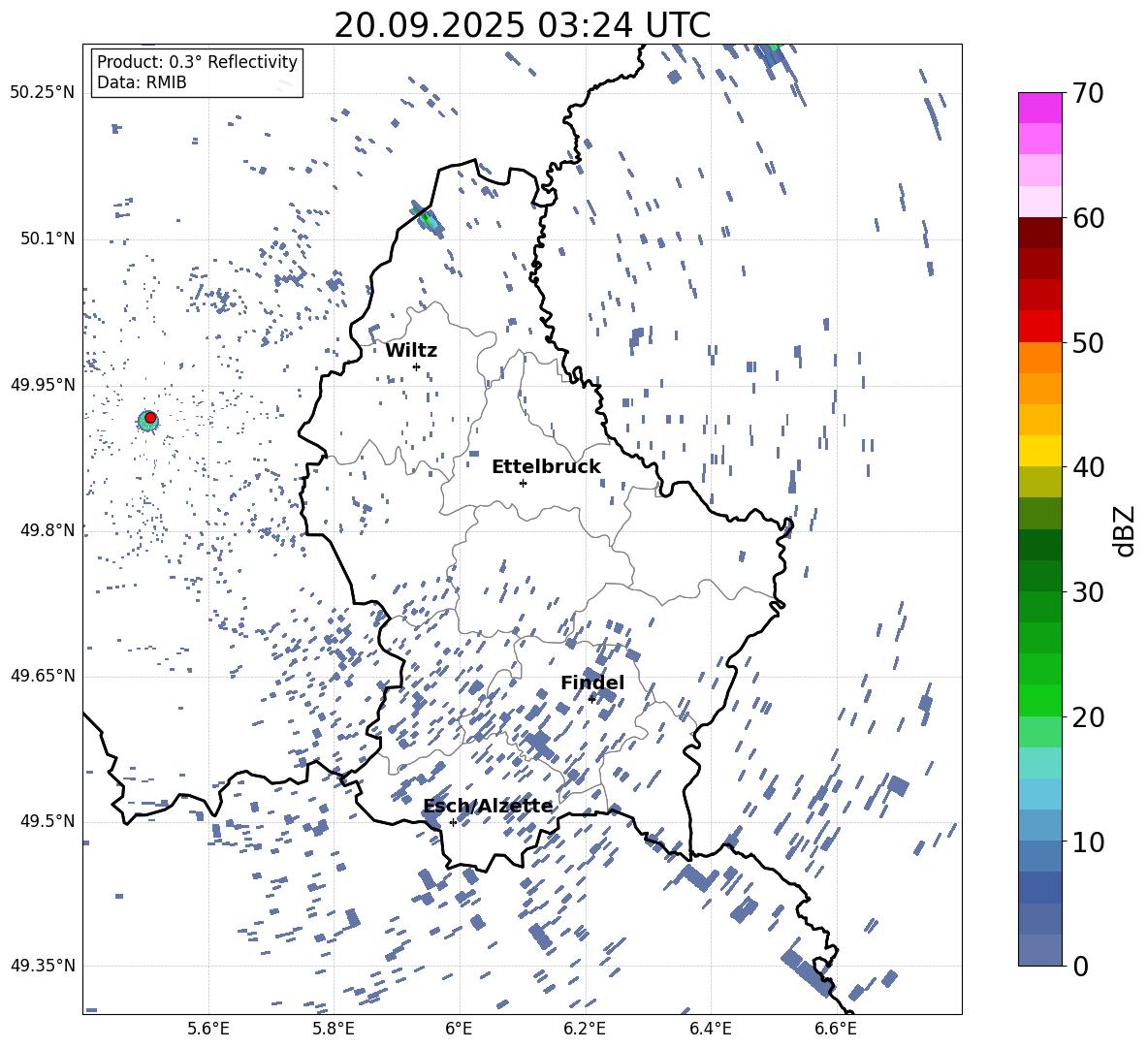This screenshot has height=1048, width=1148.
Task: Click the 49.8°N latitude label
Action: coord(48,530)
